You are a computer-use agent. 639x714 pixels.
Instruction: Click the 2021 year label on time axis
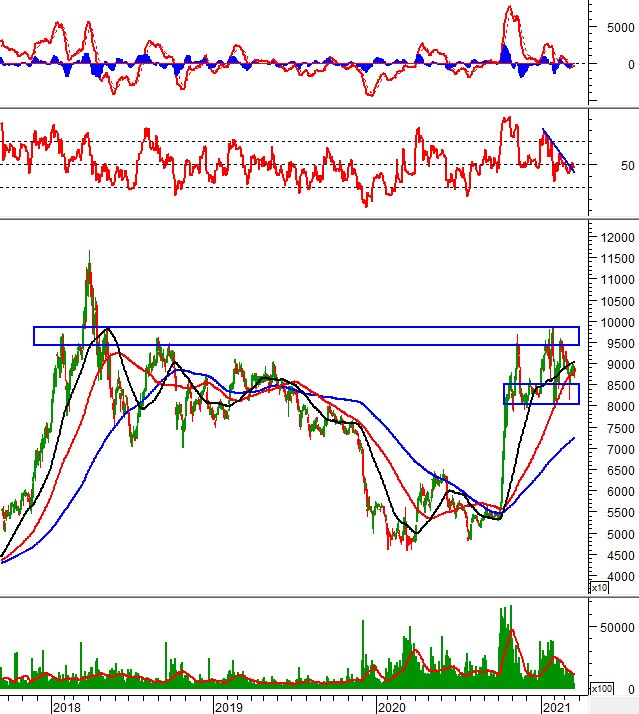click(556, 707)
